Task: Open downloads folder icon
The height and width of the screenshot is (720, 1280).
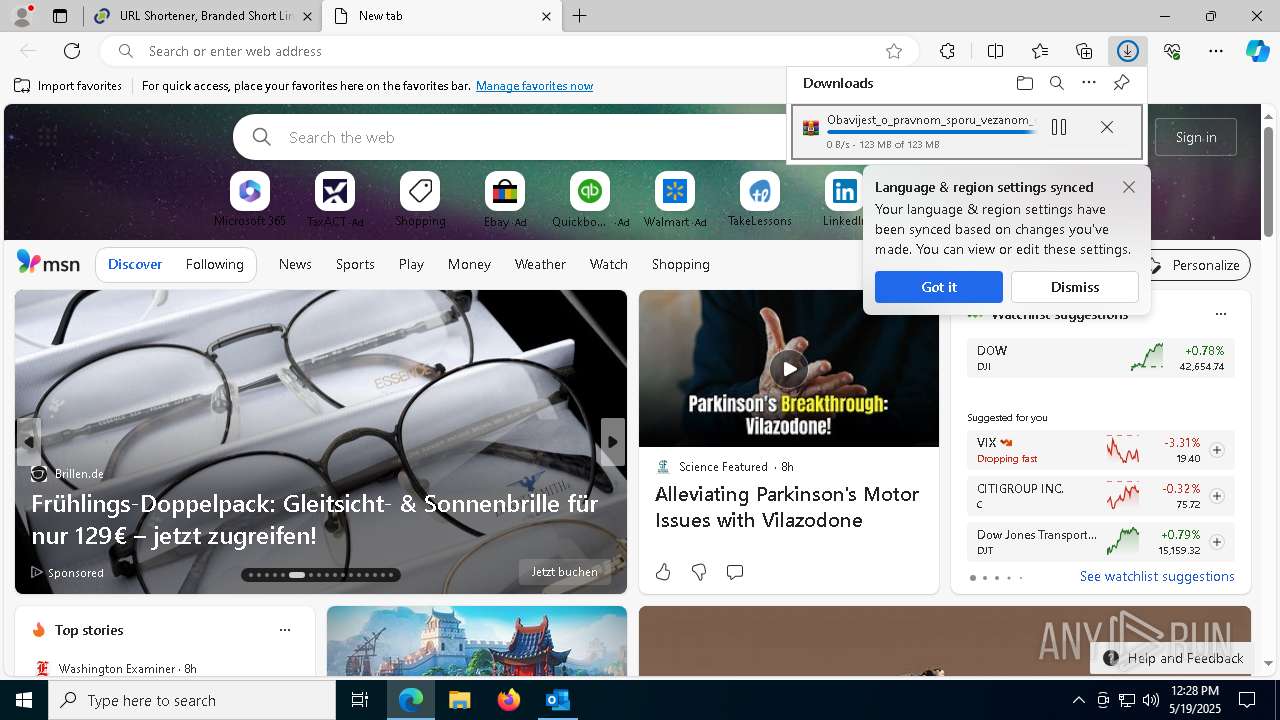Action: [1024, 83]
